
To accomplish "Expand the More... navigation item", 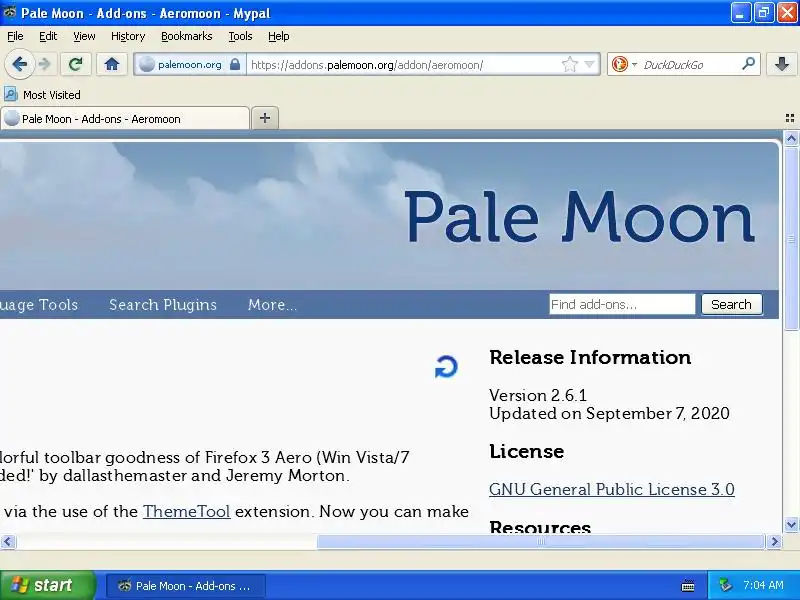I will 272,305.
